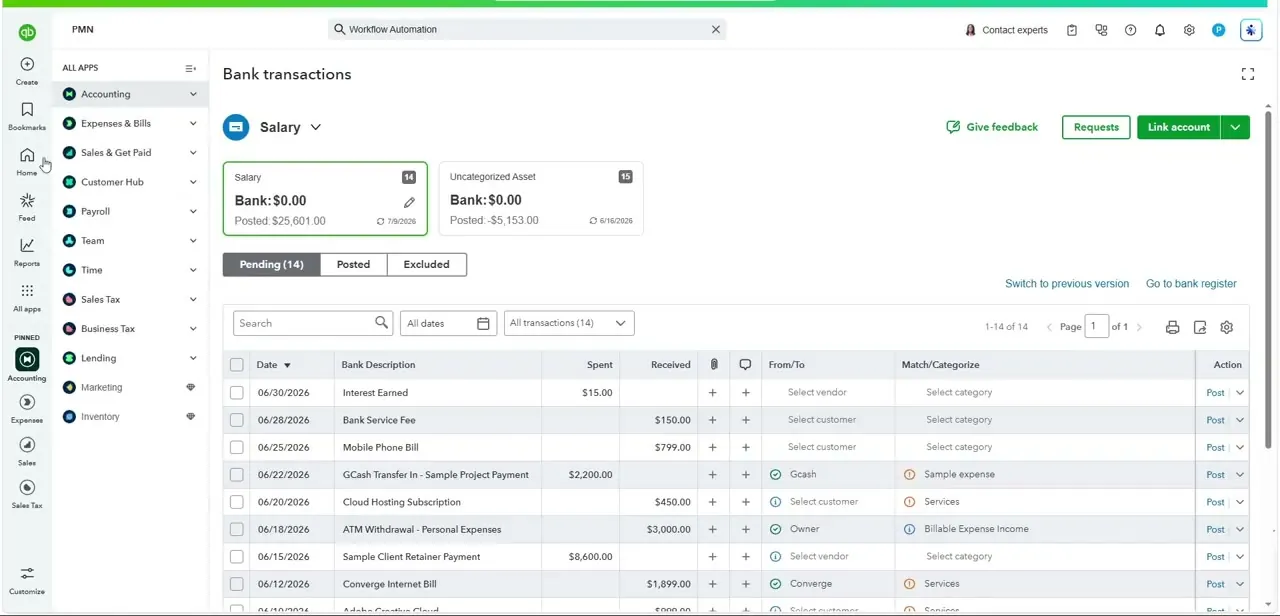Click Give feedback link
1280x616 pixels.
pos(992,127)
